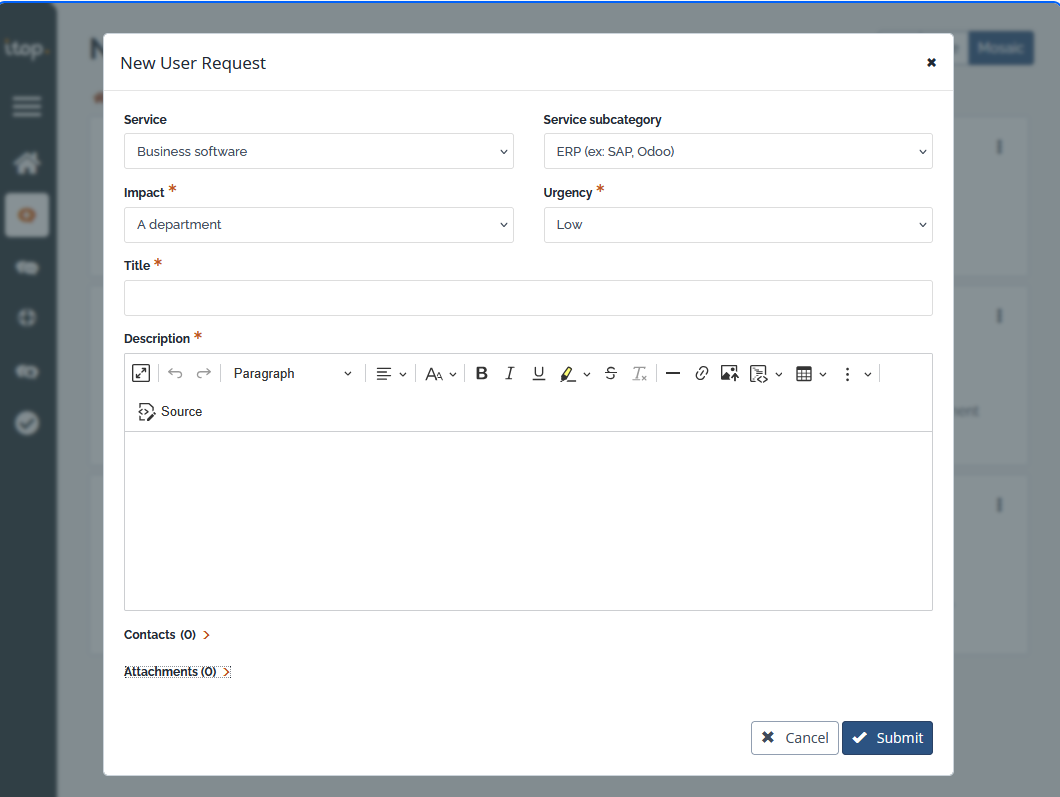The width and height of the screenshot is (1060, 797).
Task: Toggle strikethrough formatting
Action: 610,373
